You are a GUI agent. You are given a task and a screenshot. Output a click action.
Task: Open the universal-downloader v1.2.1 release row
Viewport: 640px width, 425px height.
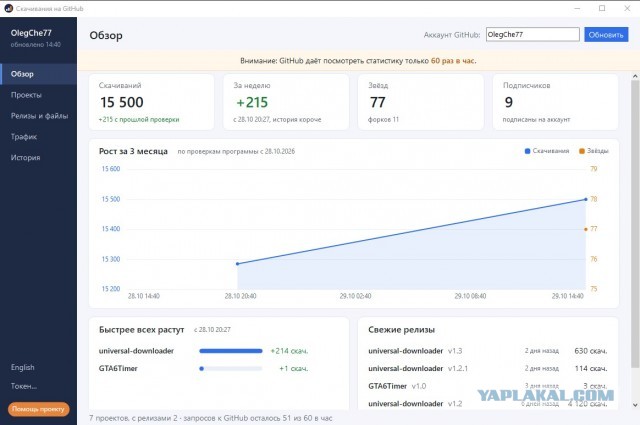(x=488, y=369)
